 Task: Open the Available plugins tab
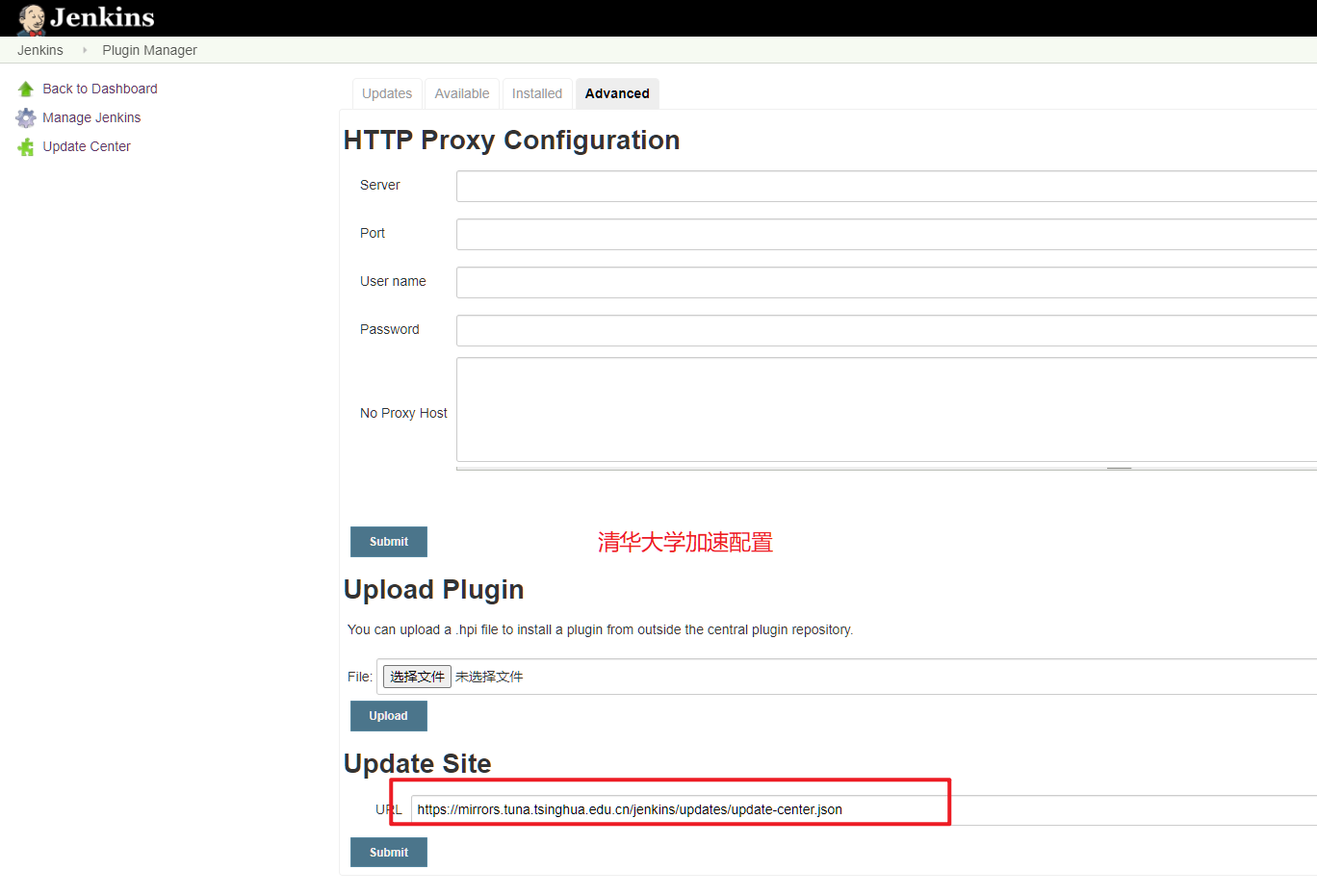(x=462, y=93)
